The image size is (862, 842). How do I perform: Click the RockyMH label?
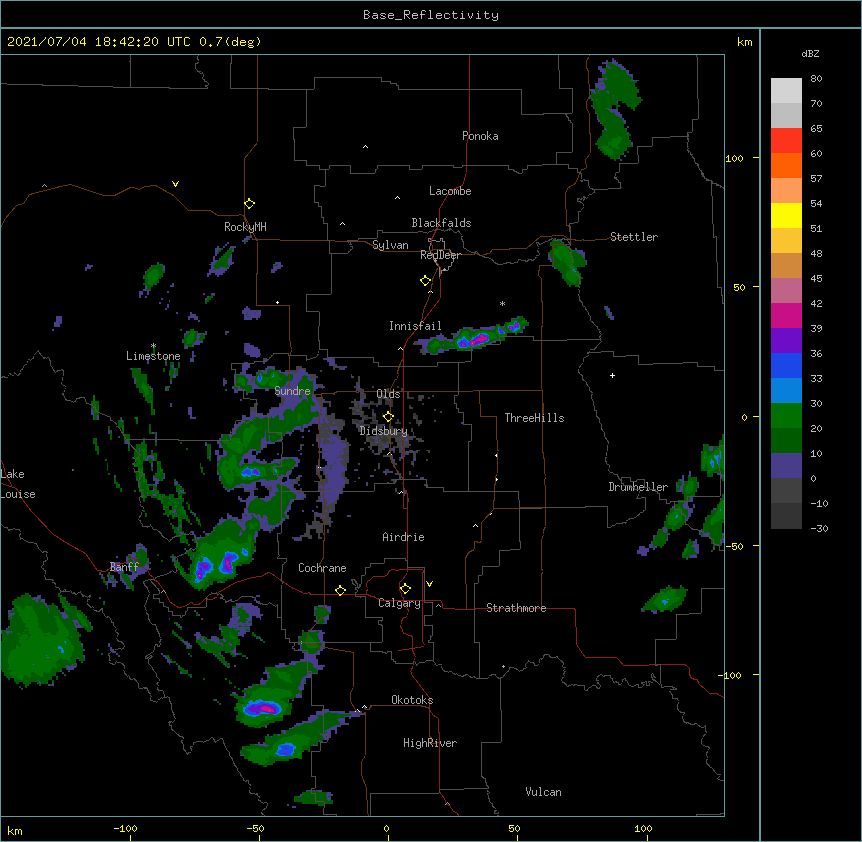[x=245, y=226]
